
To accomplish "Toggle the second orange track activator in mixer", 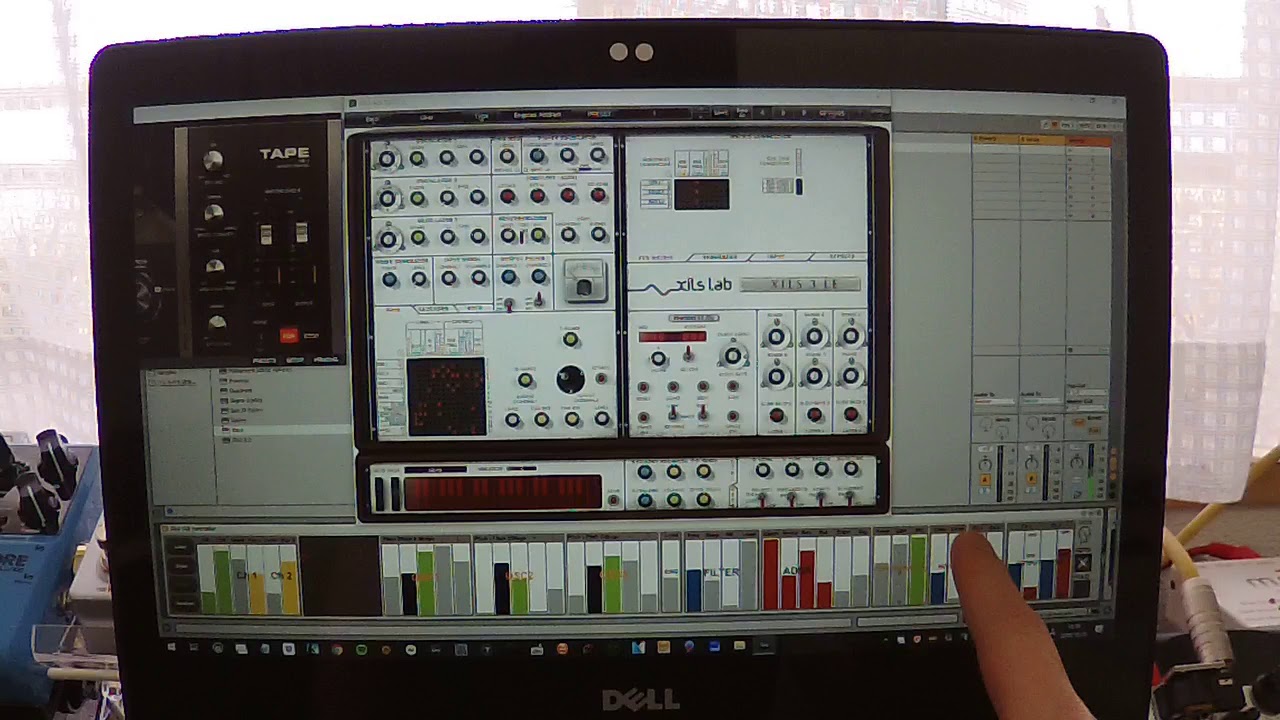I will (1031, 479).
